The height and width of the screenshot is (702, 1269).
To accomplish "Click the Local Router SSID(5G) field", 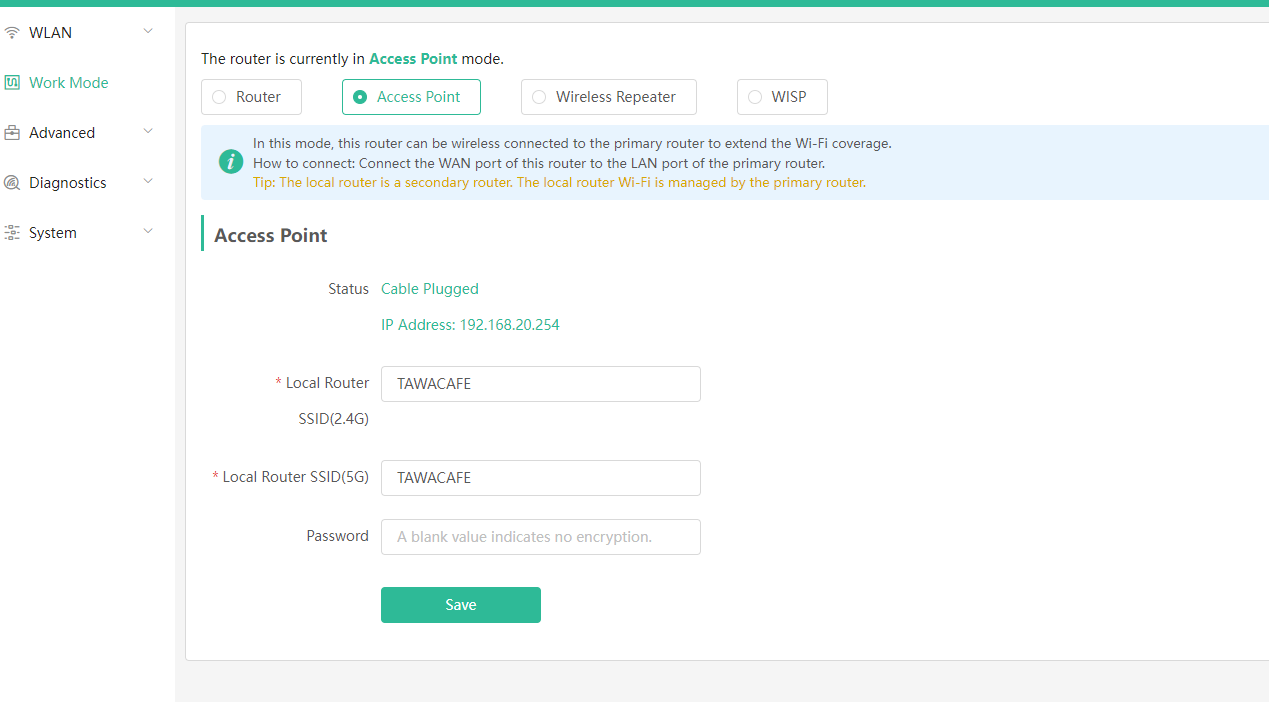I will pos(541,478).
